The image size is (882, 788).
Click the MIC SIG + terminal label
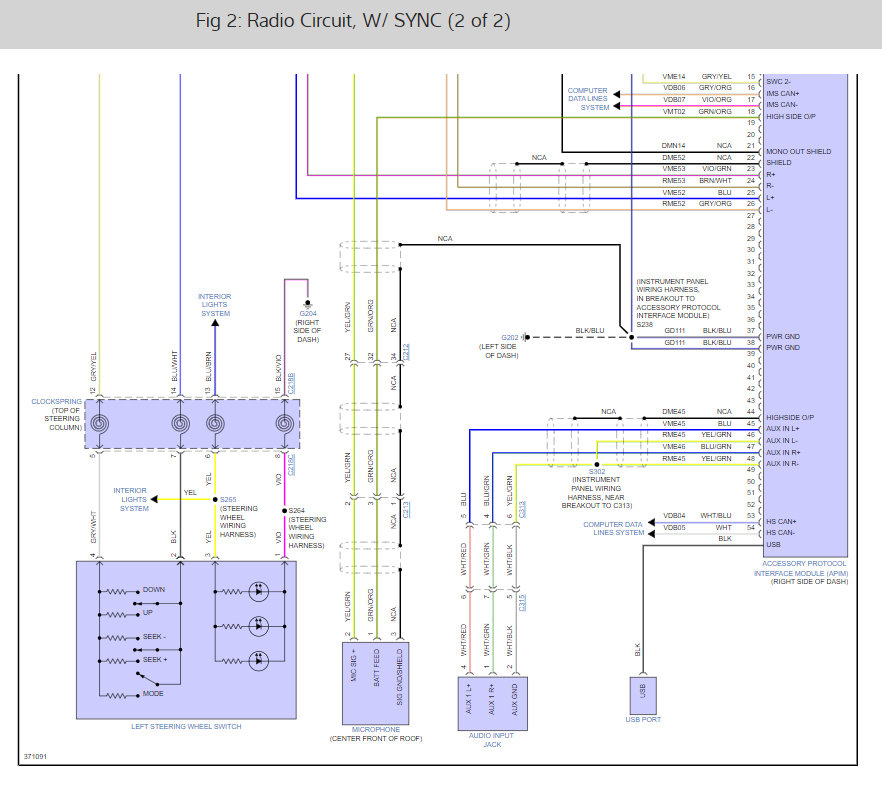(354, 665)
